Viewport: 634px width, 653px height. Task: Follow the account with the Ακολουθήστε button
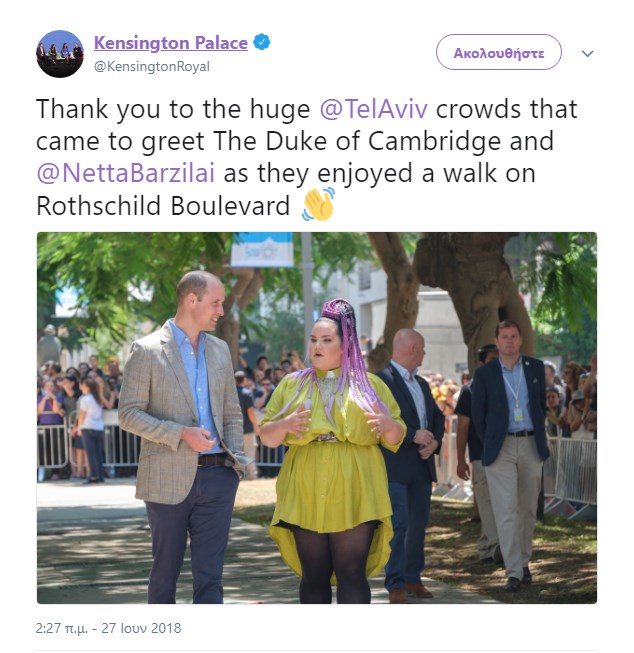499,52
